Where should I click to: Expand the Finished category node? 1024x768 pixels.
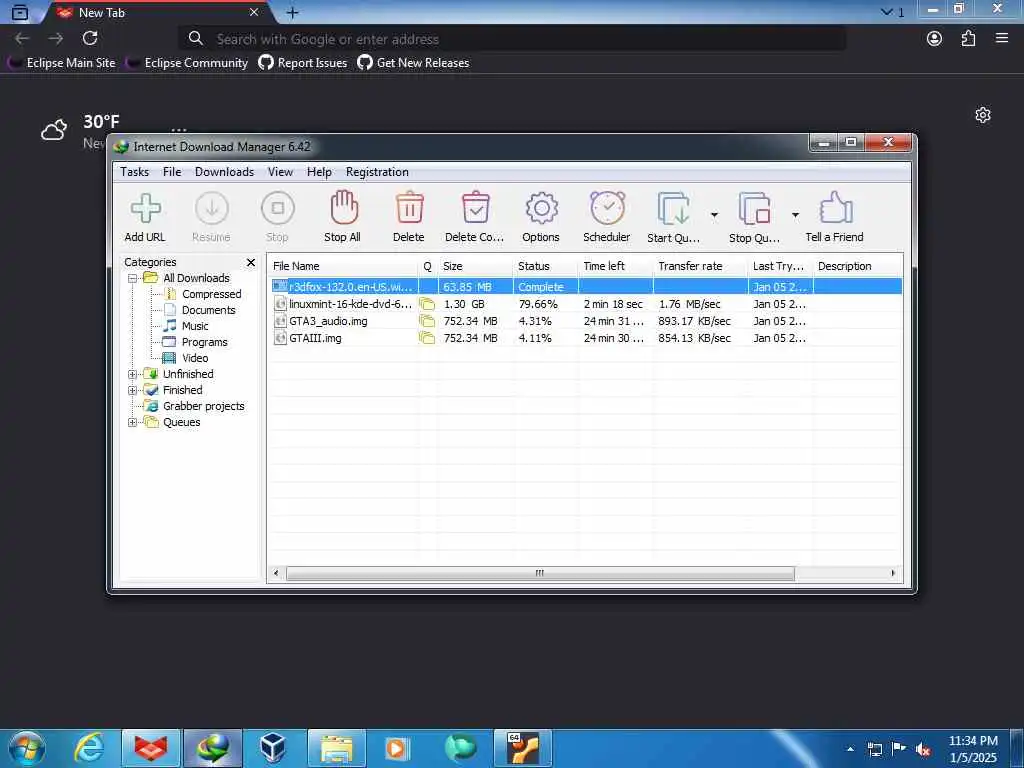point(133,391)
